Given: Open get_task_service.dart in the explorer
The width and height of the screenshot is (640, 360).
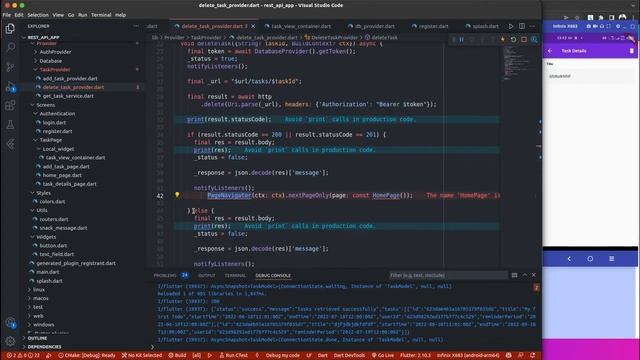Looking at the screenshot, I should (x=68, y=96).
